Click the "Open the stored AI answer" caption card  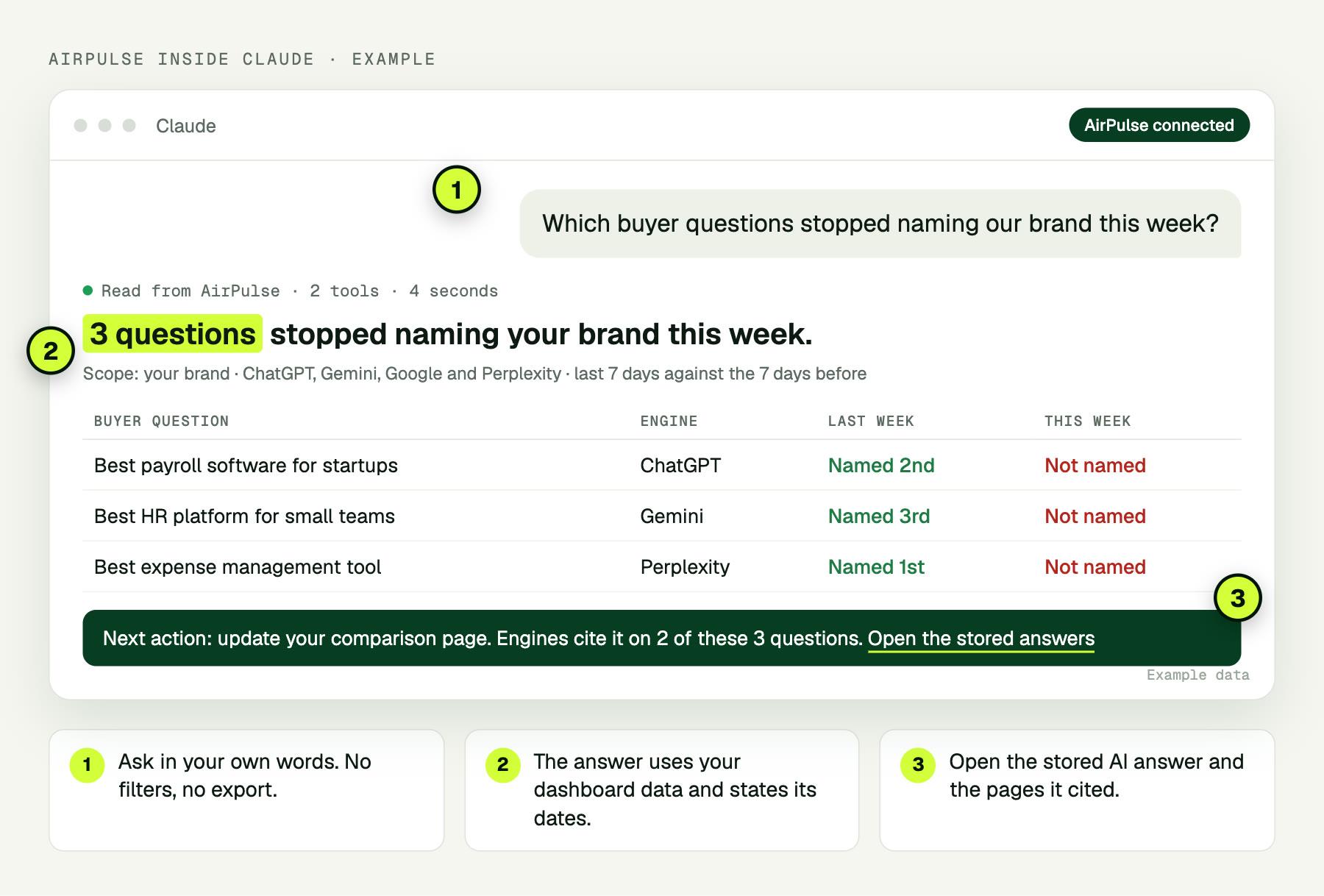pyautogui.click(x=1077, y=790)
